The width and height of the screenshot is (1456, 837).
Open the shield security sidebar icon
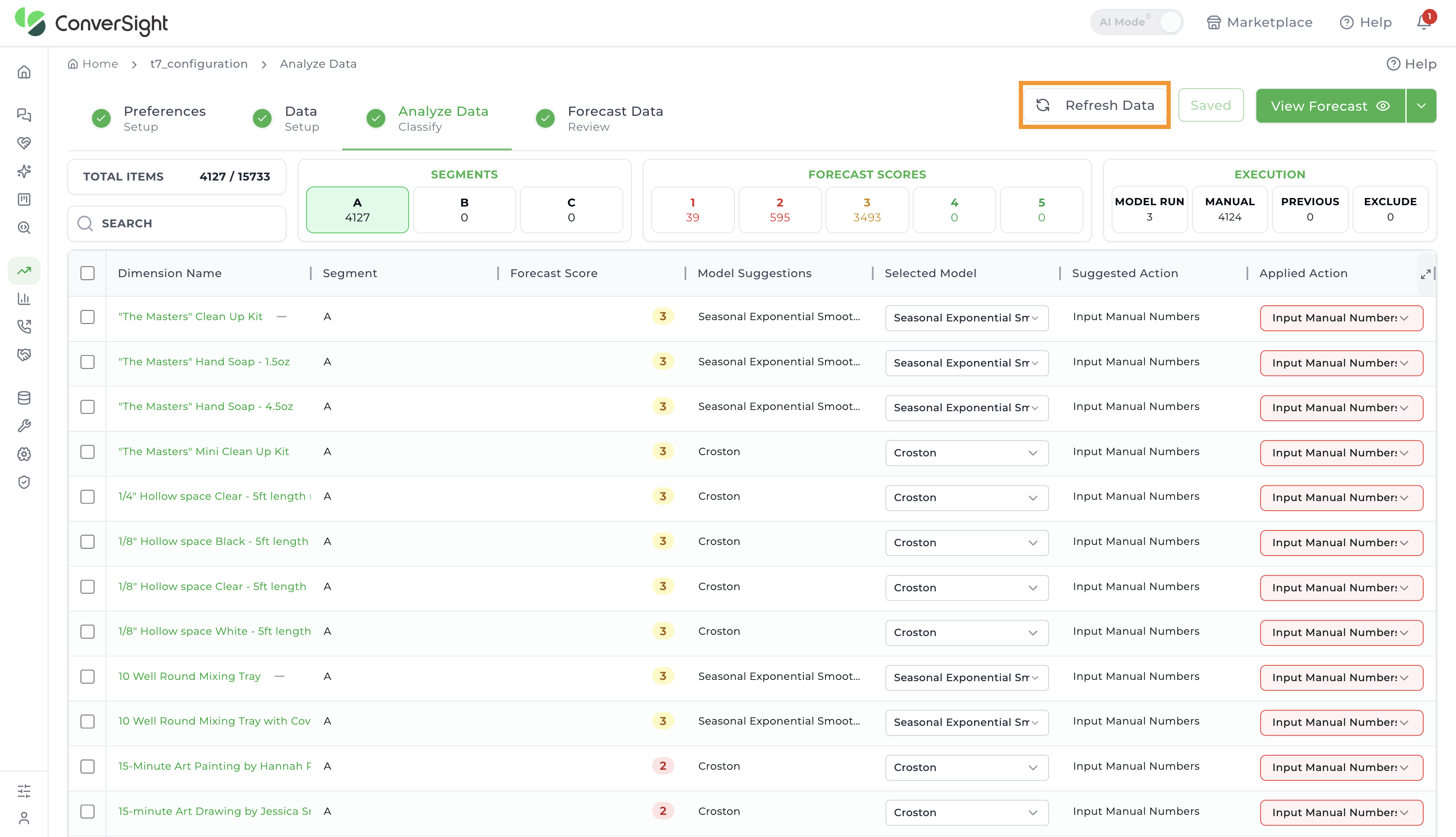point(23,482)
